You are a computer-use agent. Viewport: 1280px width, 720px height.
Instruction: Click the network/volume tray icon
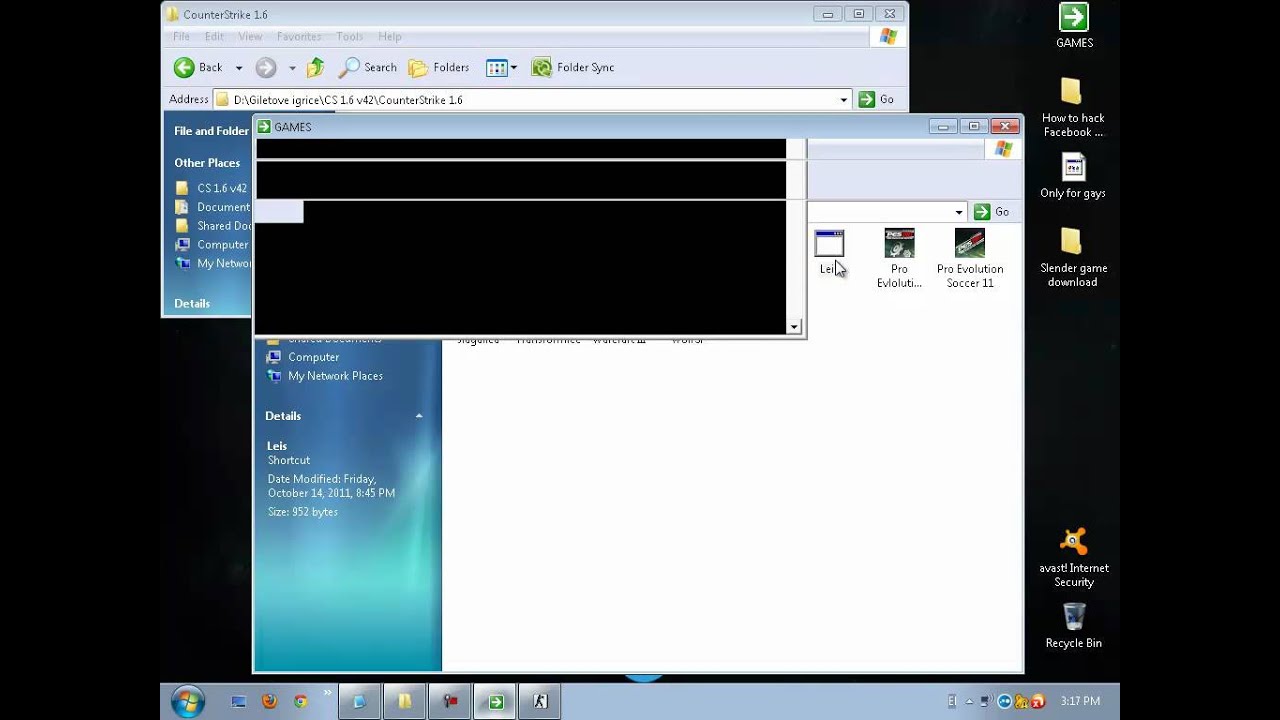pos(985,702)
